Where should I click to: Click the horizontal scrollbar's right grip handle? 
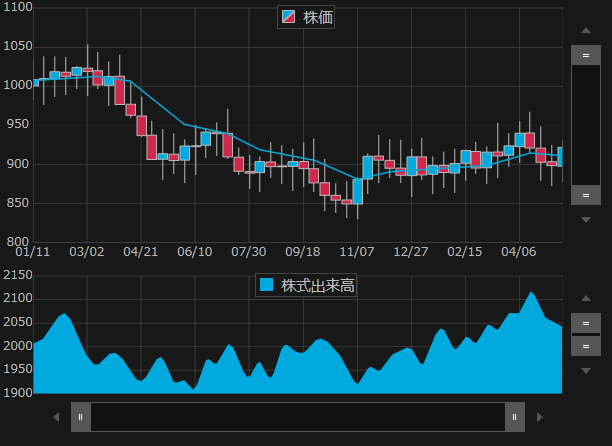(515, 417)
